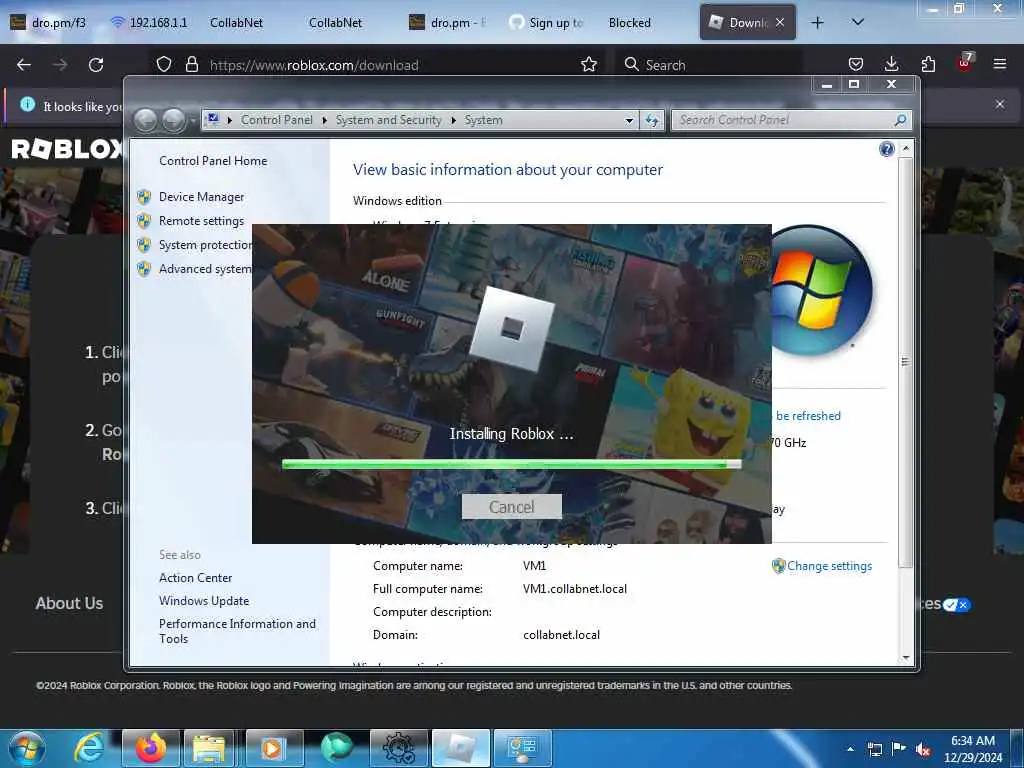1024x768 pixels.
Task: Open a new Firefox tab
Action: coord(817,23)
